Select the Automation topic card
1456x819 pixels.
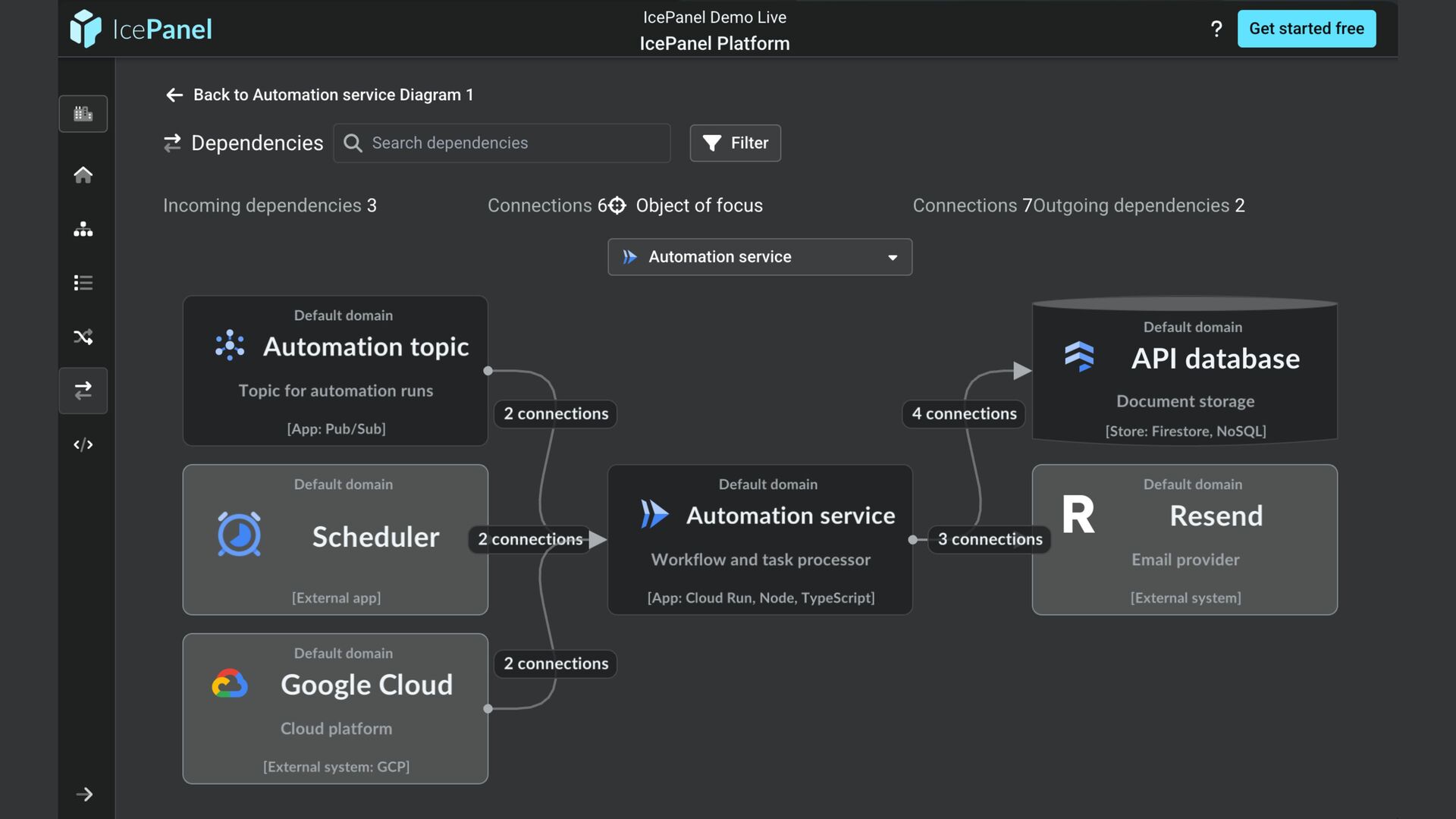tap(335, 371)
